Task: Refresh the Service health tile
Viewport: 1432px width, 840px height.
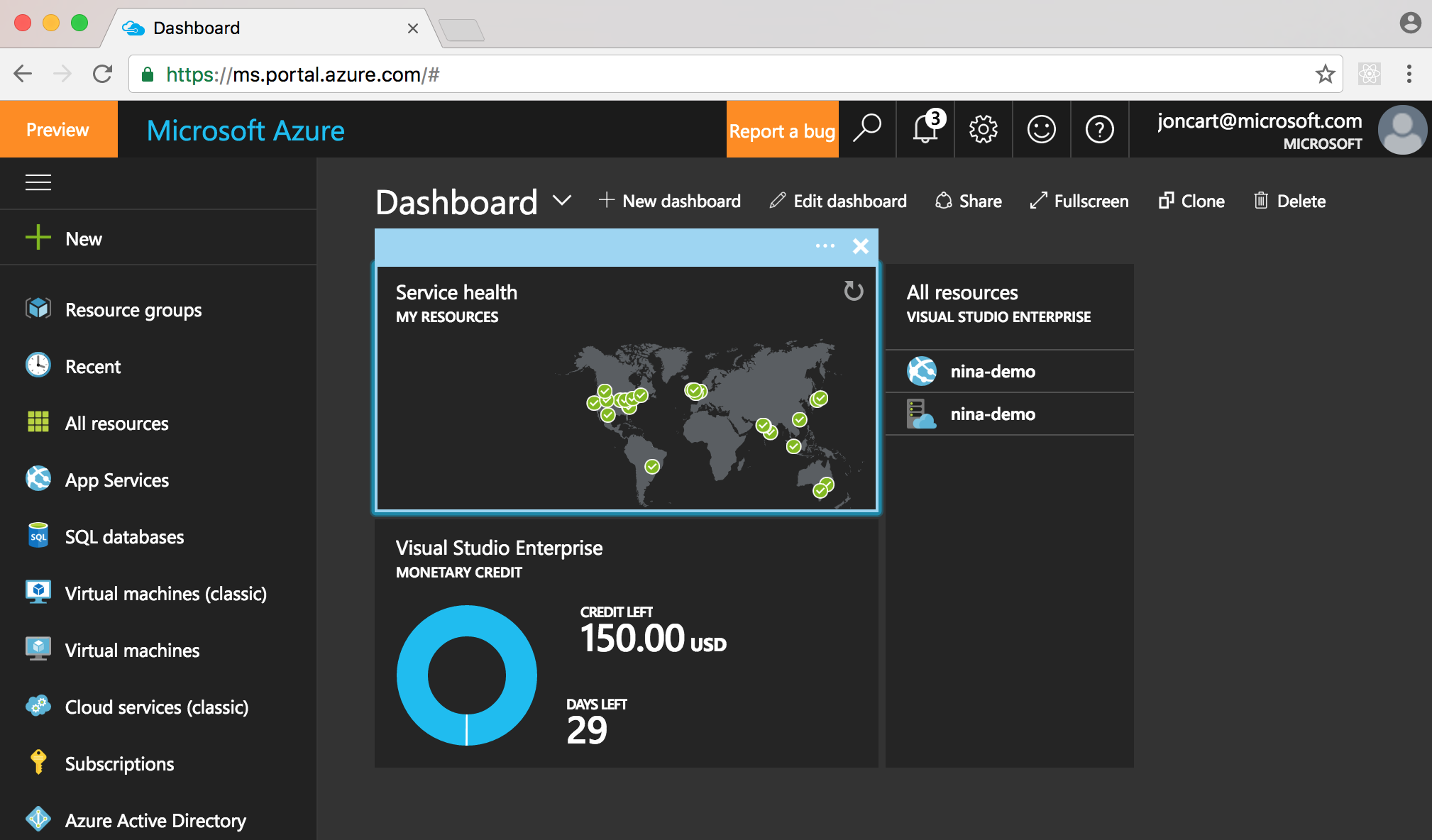Action: (x=853, y=291)
